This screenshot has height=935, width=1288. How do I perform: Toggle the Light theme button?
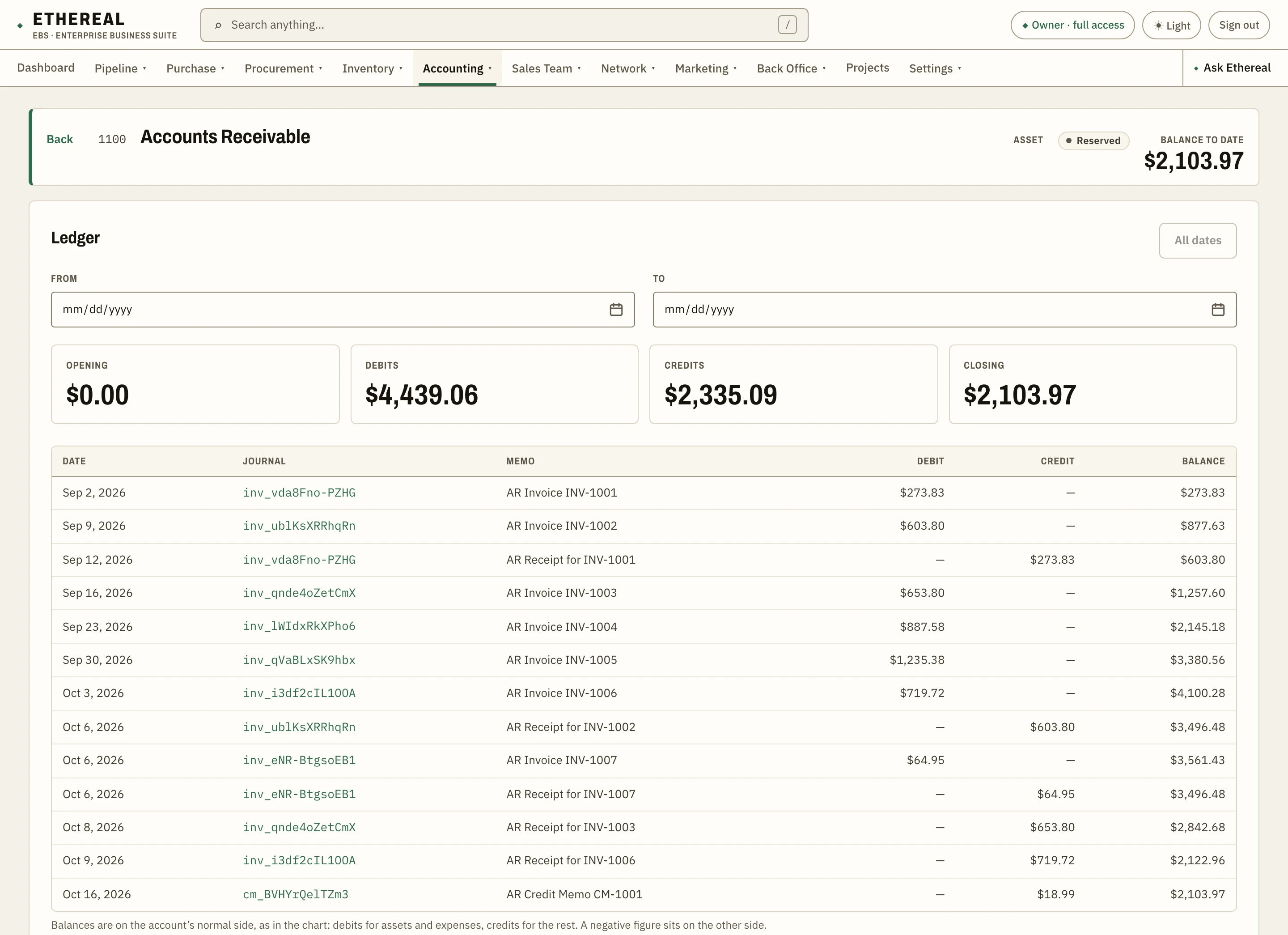(1171, 25)
